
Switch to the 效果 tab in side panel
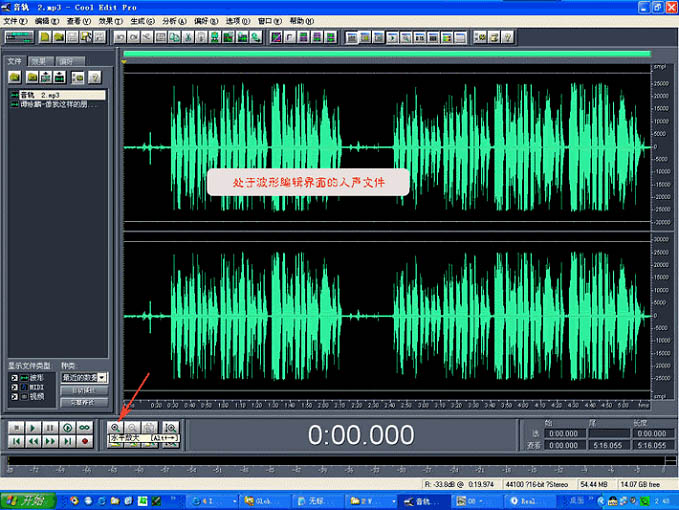(38, 61)
